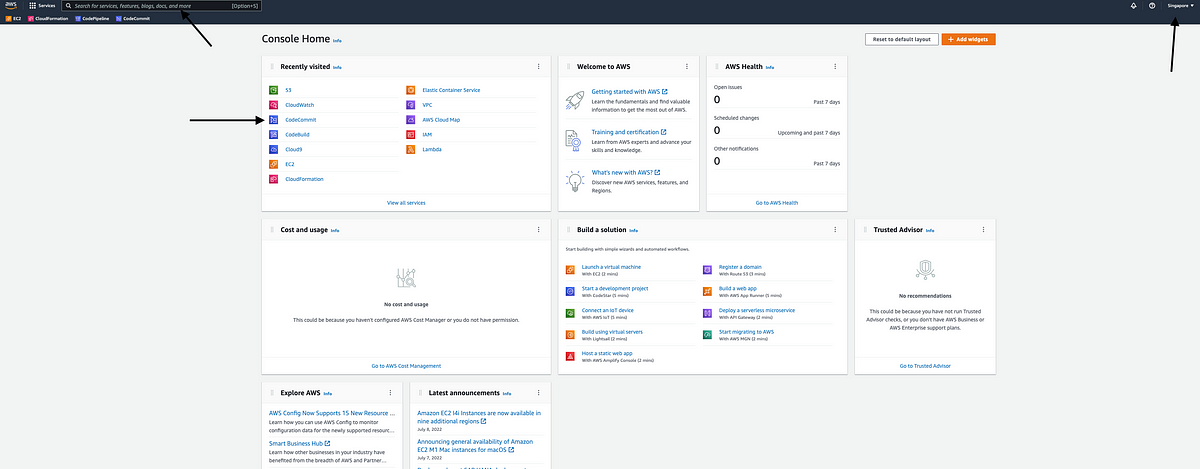Click the Register a domain icon
Screen dimensions: 1200x469
(707, 269)
